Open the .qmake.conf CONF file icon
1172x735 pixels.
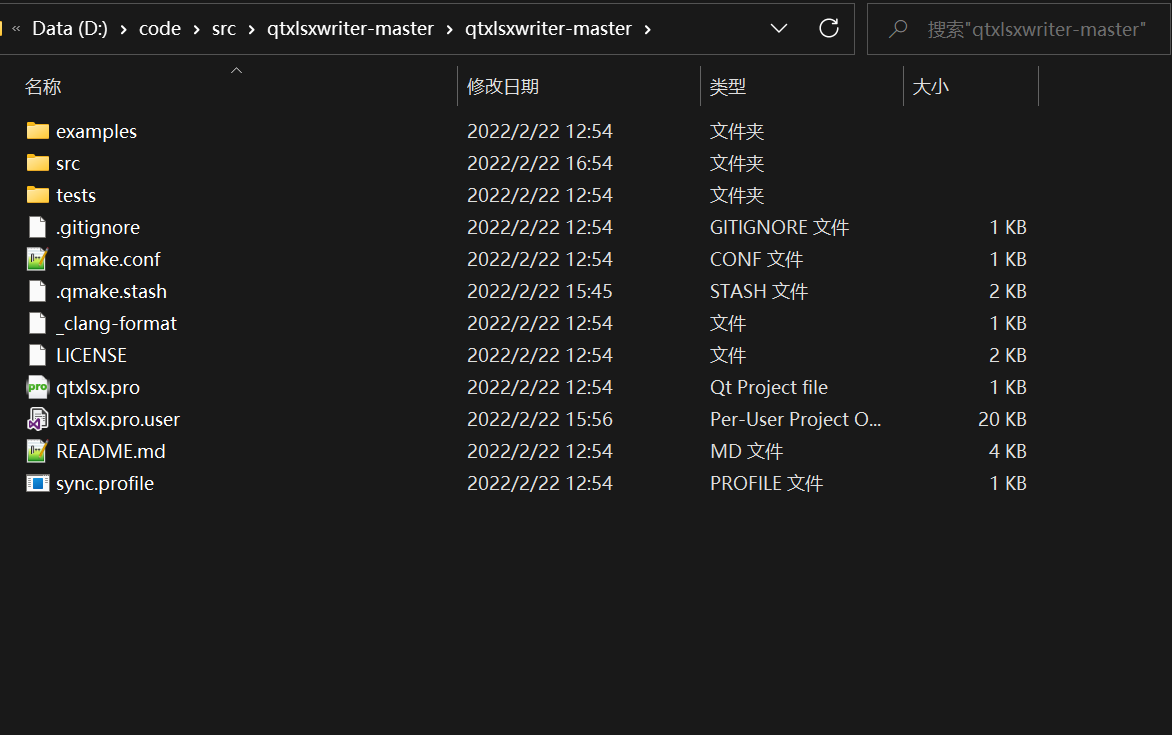coord(36,259)
